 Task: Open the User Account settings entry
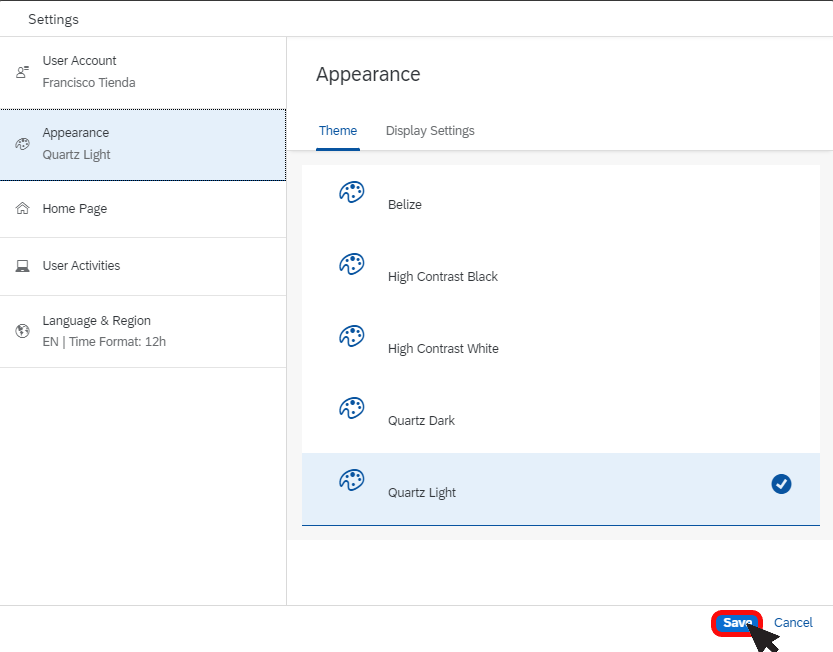click(143, 72)
